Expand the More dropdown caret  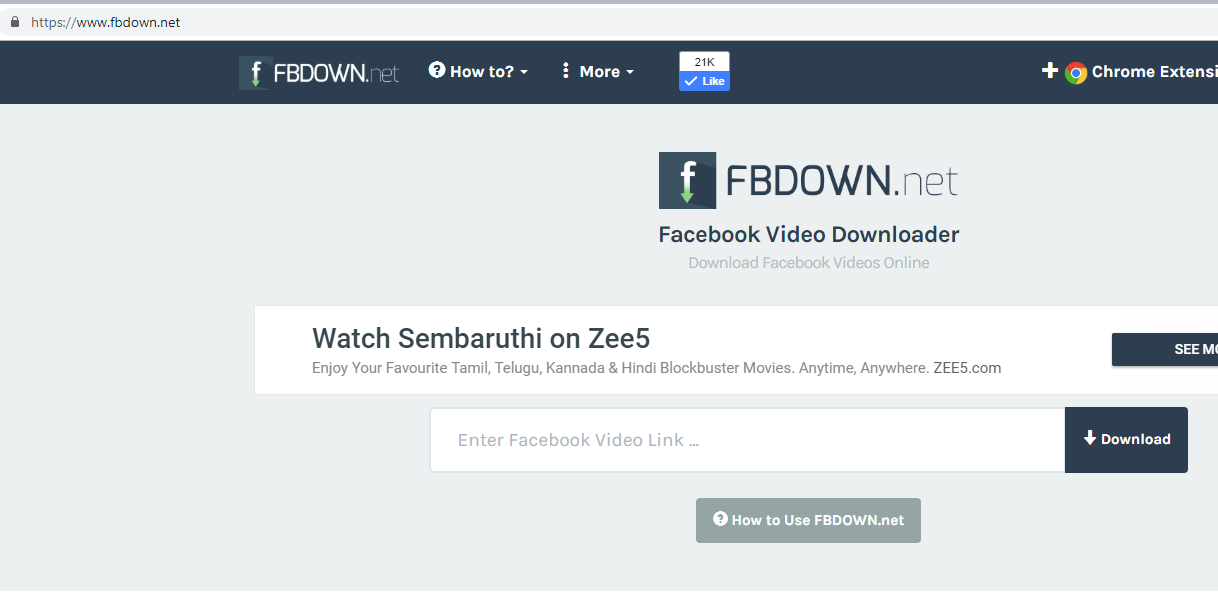coord(630,72)
